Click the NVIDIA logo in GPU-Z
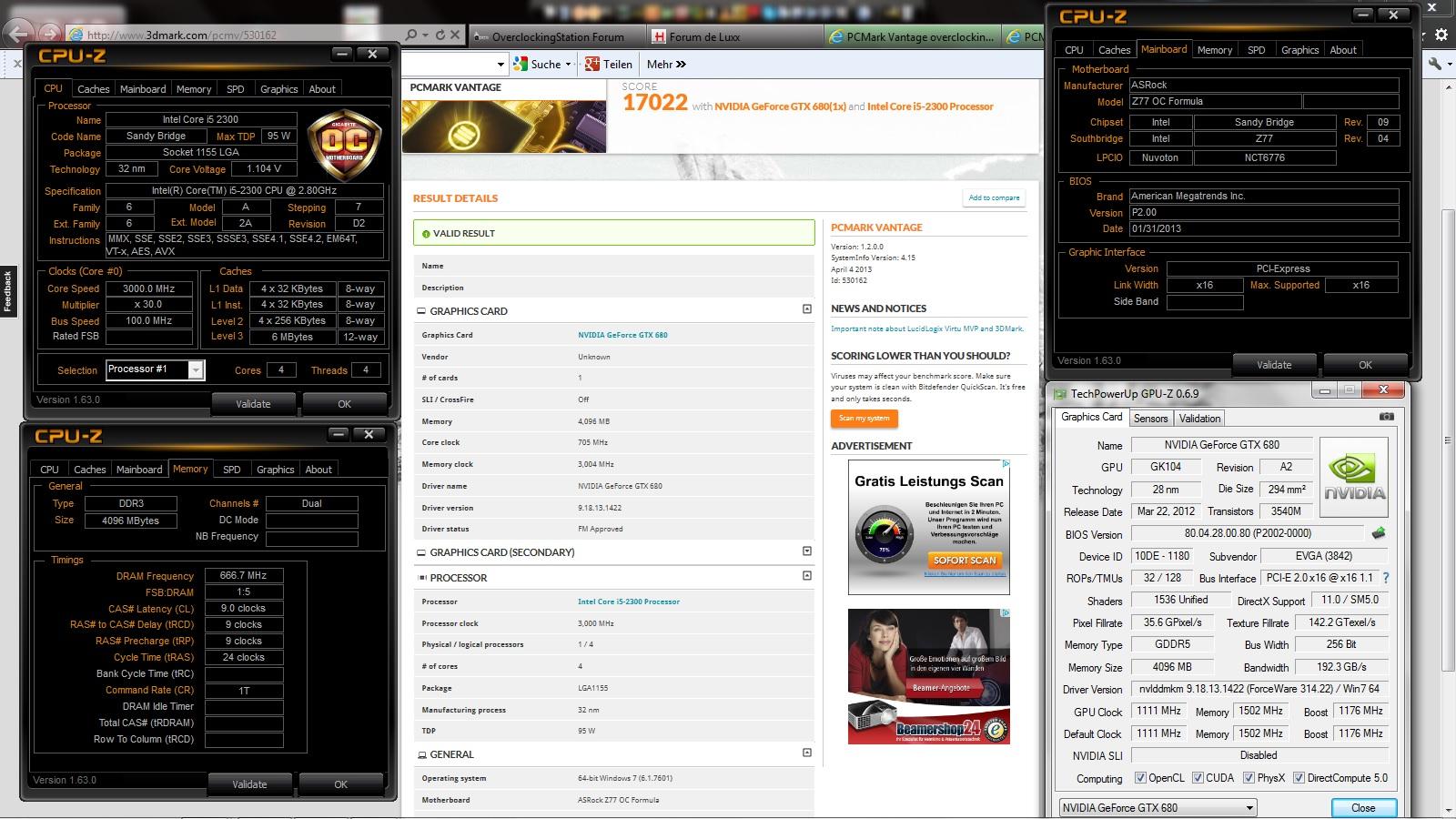Screen dimensions: 1456x819 pyautogui.click(x=1354, y=479)
